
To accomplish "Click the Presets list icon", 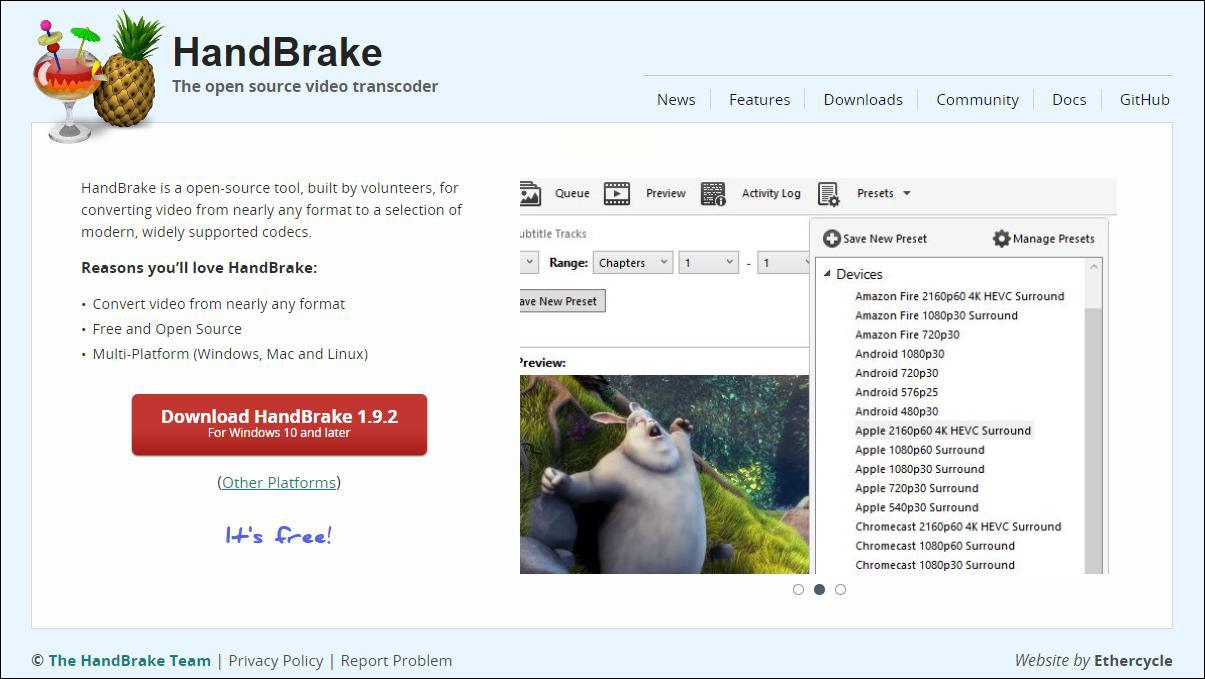I will (x=828, y=194).
